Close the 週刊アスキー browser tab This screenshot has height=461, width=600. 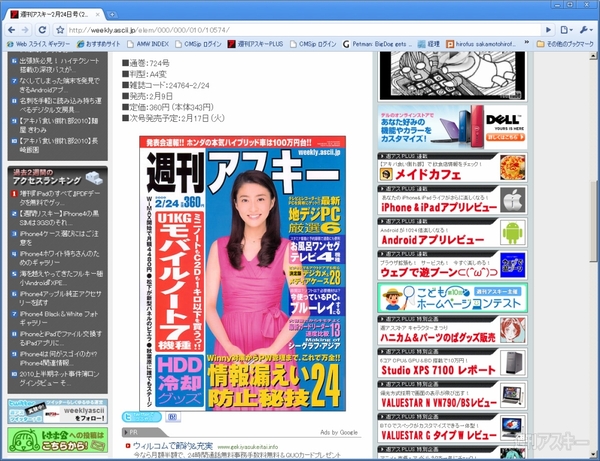(98, 15)
